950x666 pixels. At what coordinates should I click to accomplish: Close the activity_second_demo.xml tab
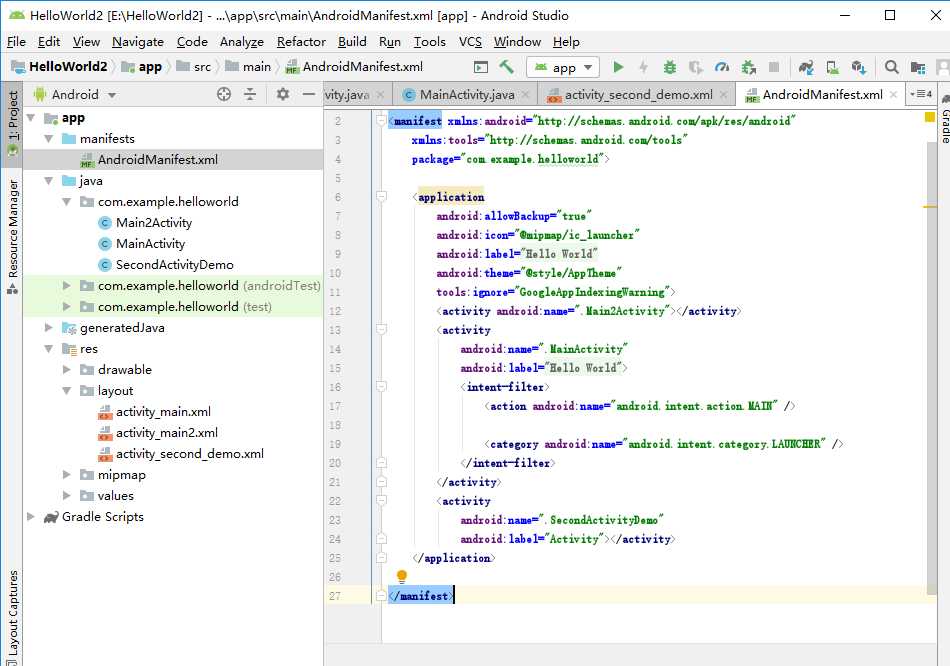[x=723, y=95]
